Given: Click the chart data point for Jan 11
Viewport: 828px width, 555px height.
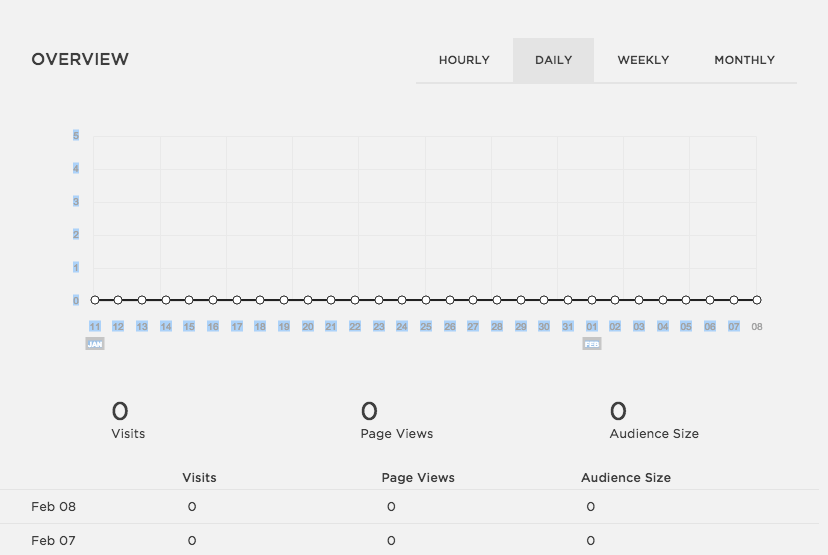Looking at the screenshot, I should pyautogui.click(x=95, y=300).
